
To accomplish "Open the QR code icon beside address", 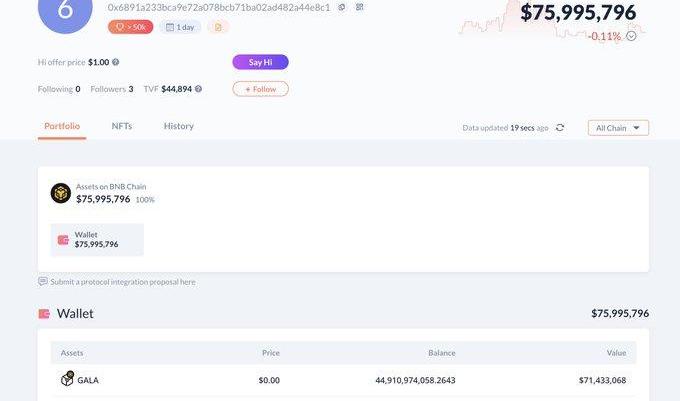I will 360,7.
